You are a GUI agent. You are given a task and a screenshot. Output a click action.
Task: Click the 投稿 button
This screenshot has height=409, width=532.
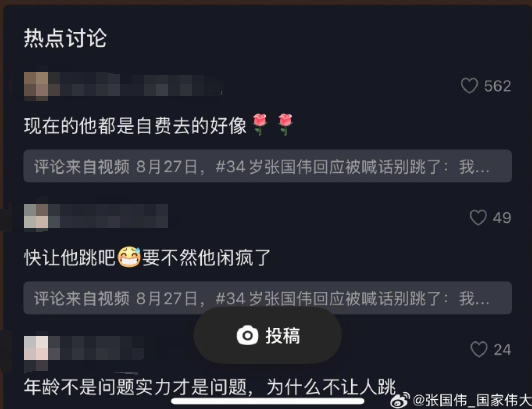(x=267, y=335)
